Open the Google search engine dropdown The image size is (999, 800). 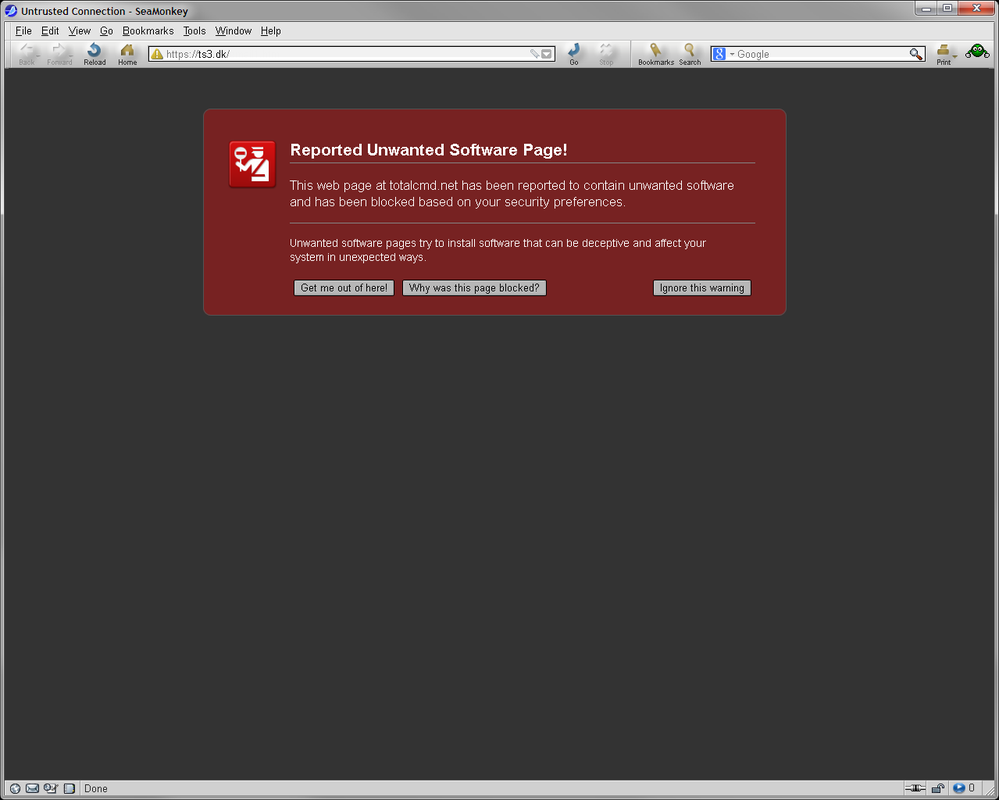(731, 54)
